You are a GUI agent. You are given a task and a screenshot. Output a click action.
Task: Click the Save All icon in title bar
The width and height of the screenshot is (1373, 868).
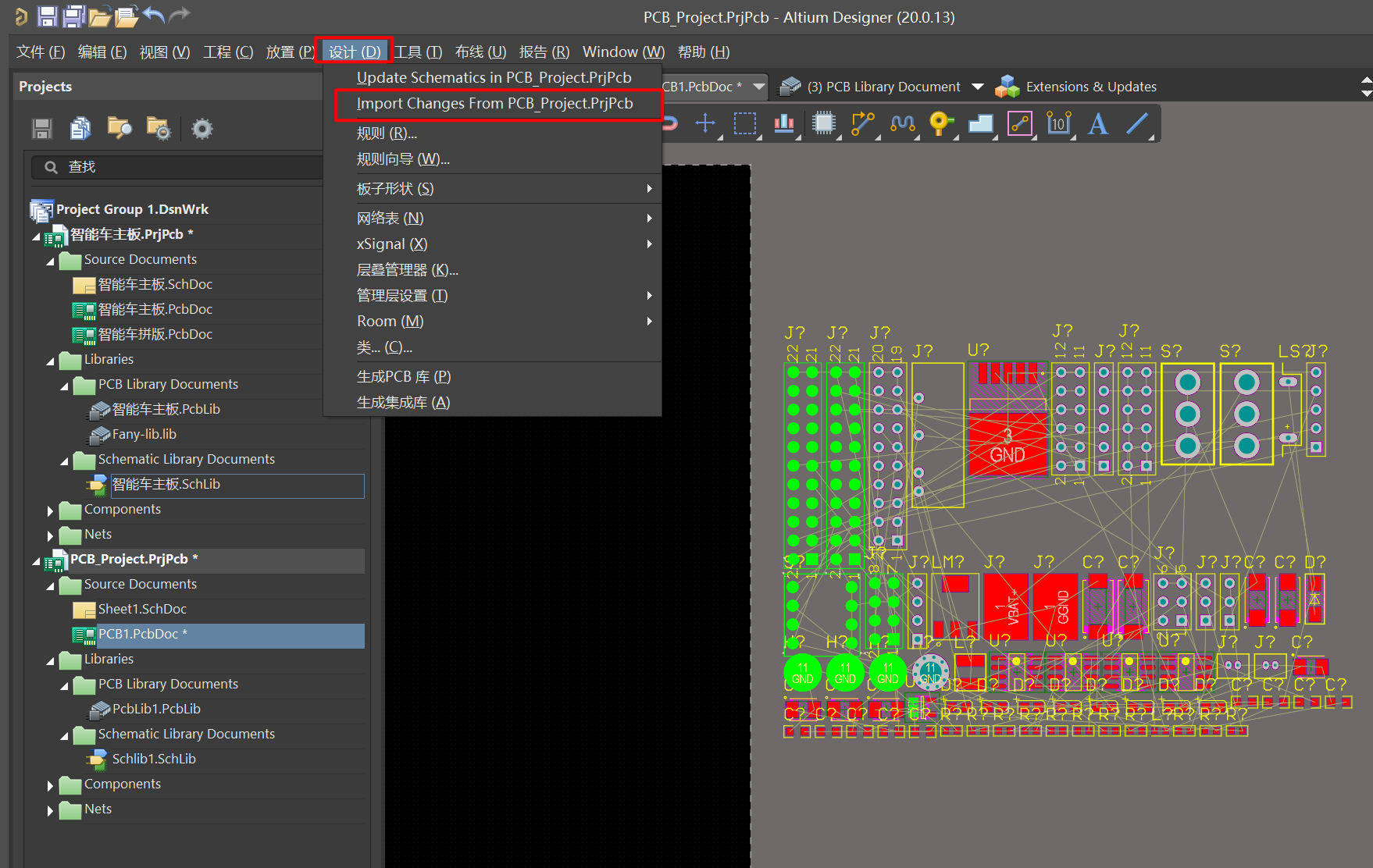tap(74, 16)
